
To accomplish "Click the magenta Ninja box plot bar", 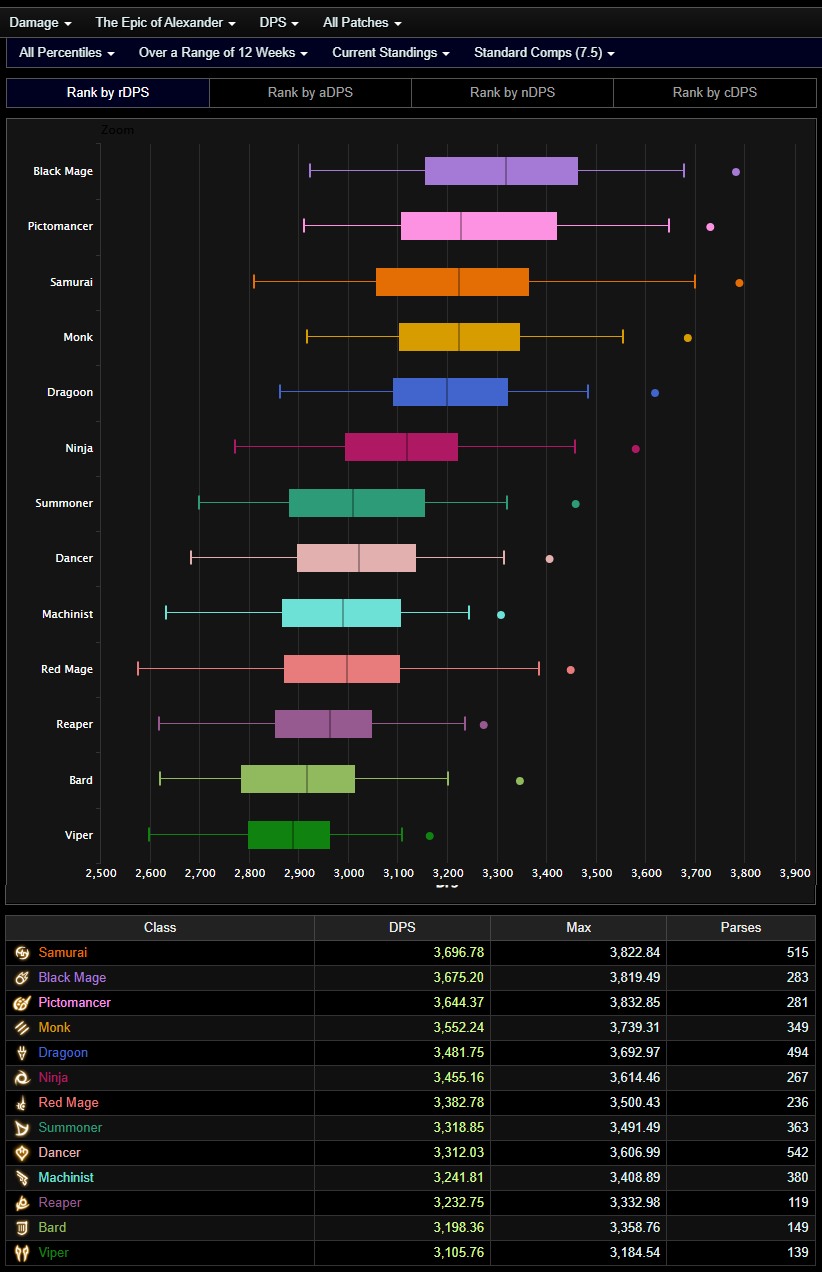I will tap(401, 447).
